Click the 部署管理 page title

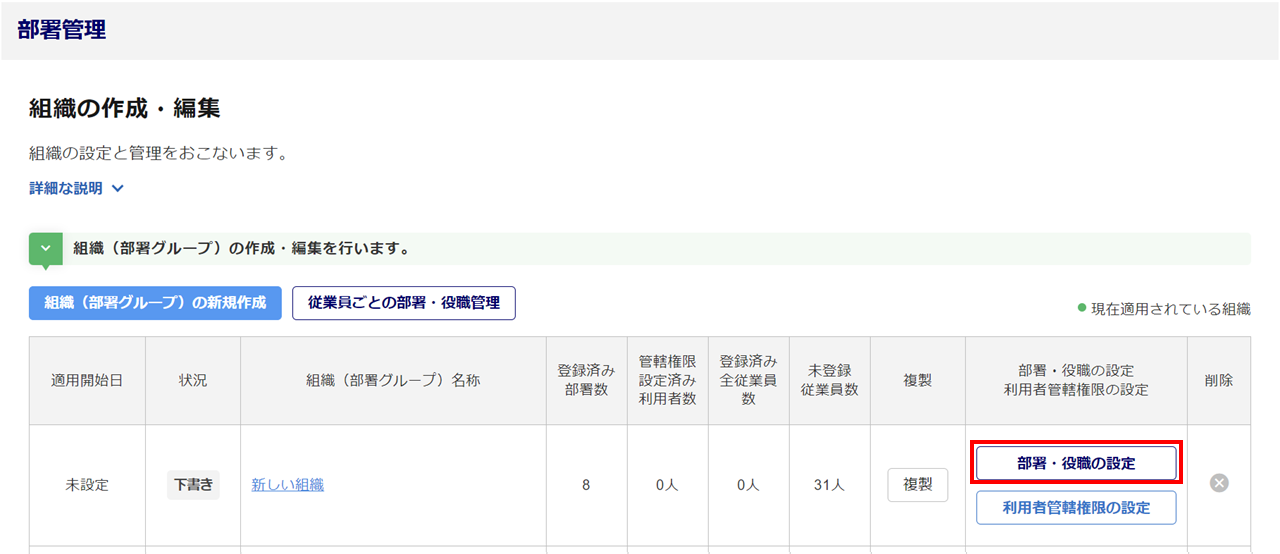(62, 30)
